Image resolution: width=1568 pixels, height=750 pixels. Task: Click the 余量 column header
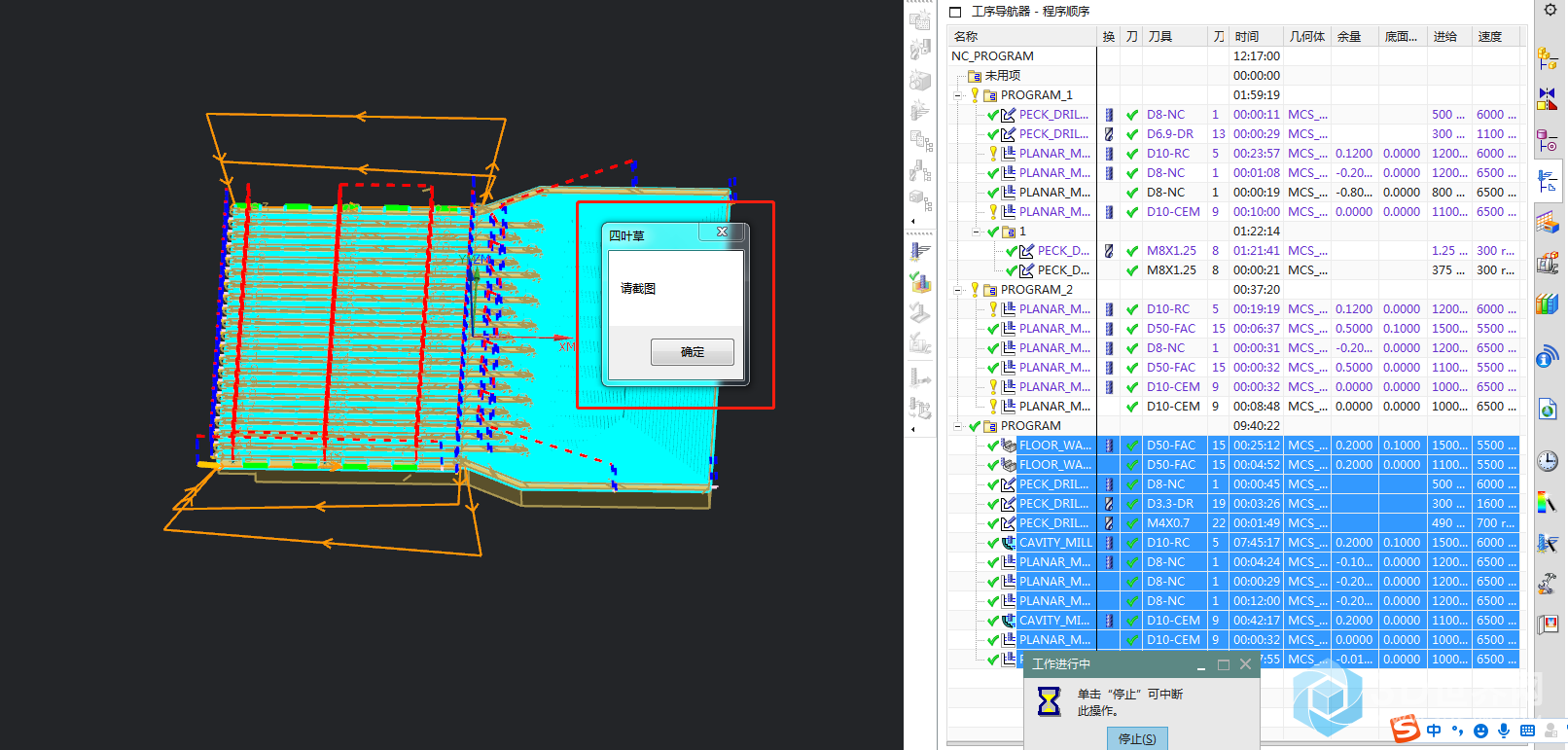(1356, 37)
